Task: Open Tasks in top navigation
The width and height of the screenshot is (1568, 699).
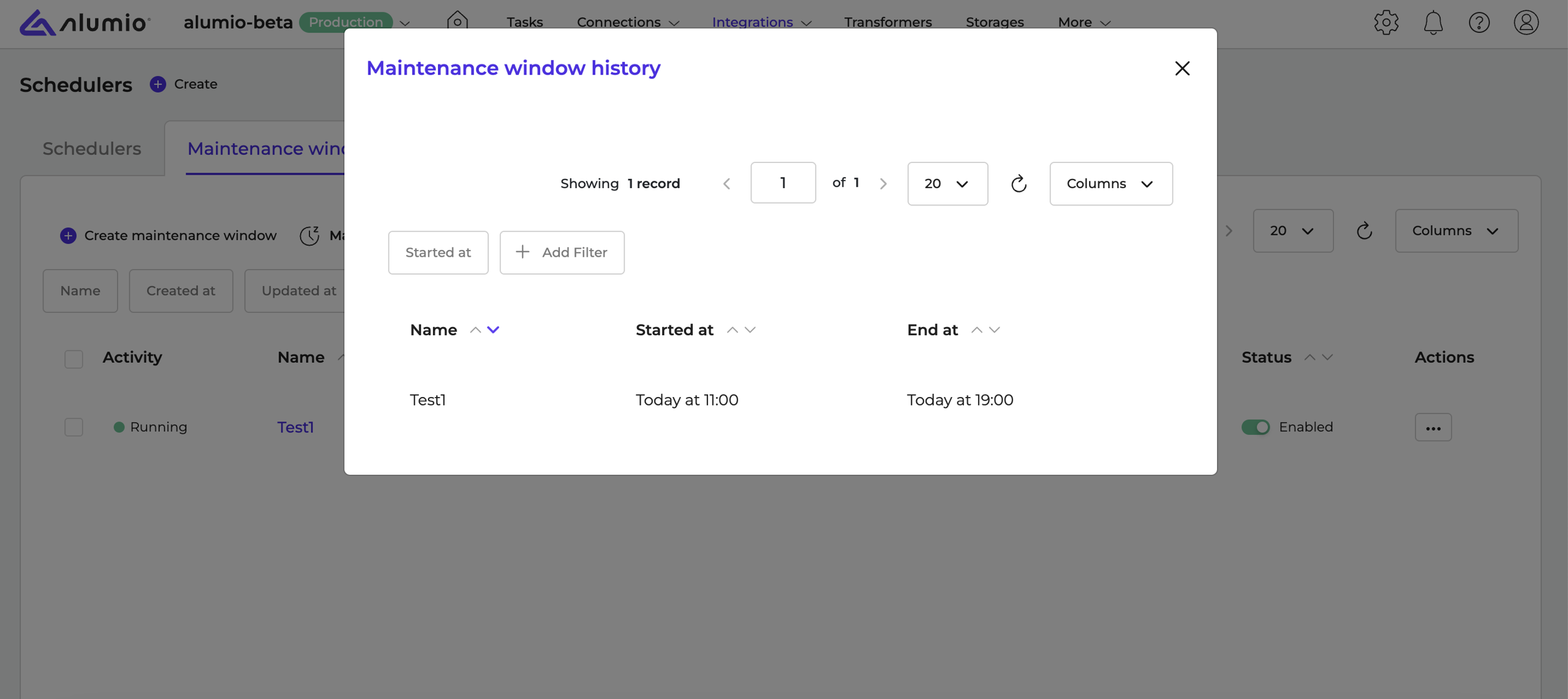Action: (524, 22)
